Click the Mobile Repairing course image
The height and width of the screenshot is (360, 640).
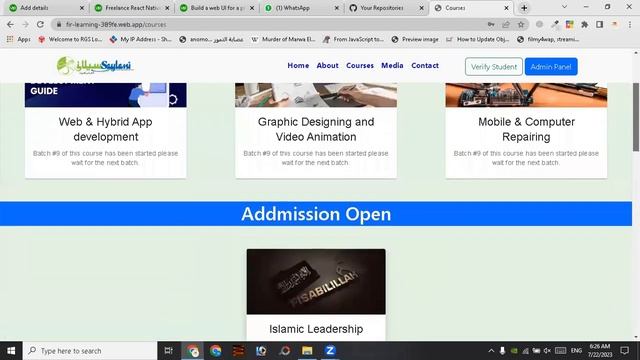pos(526,95)
